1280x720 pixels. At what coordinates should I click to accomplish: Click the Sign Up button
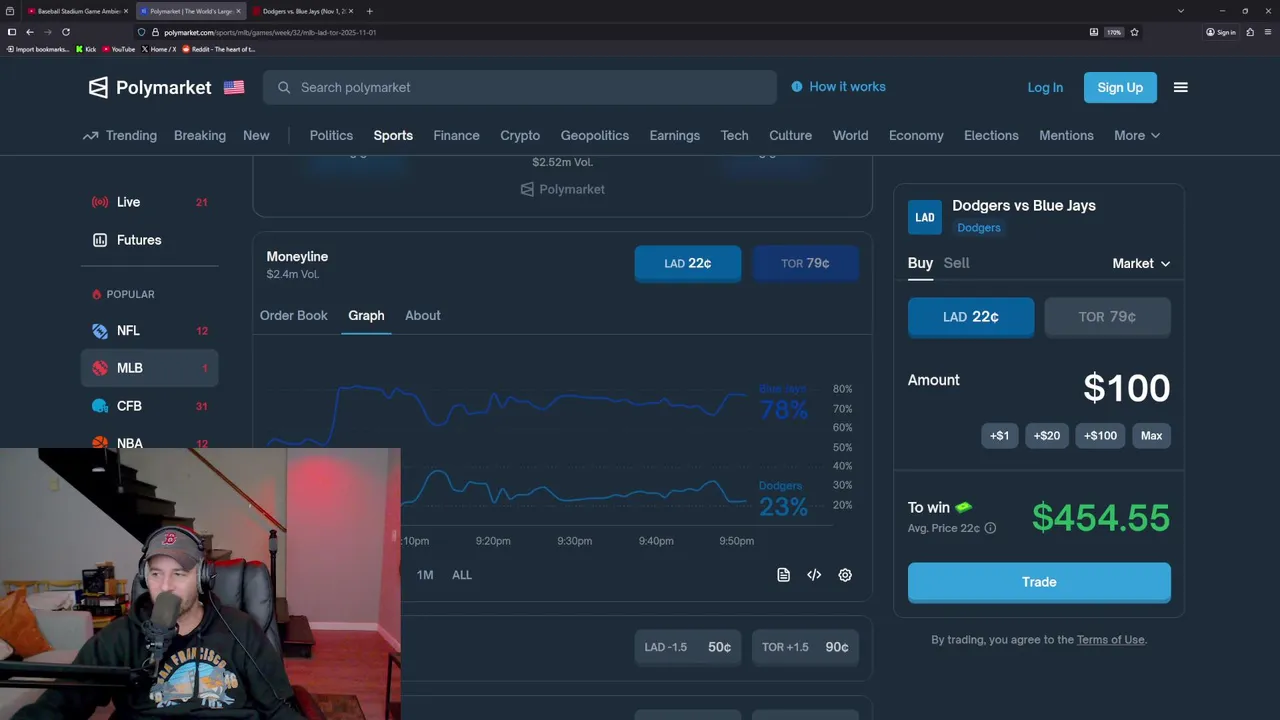click(1120, 88)
